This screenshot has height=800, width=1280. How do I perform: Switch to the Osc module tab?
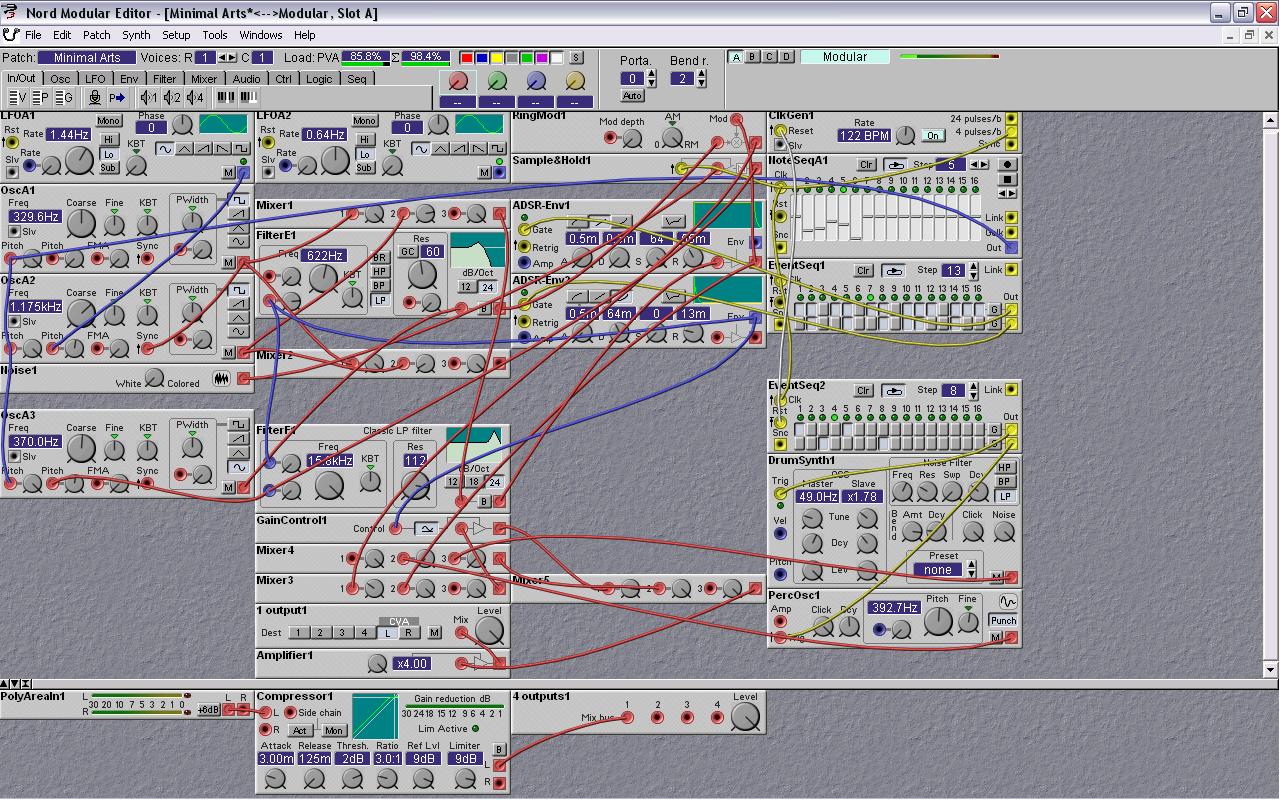[60, 78]
